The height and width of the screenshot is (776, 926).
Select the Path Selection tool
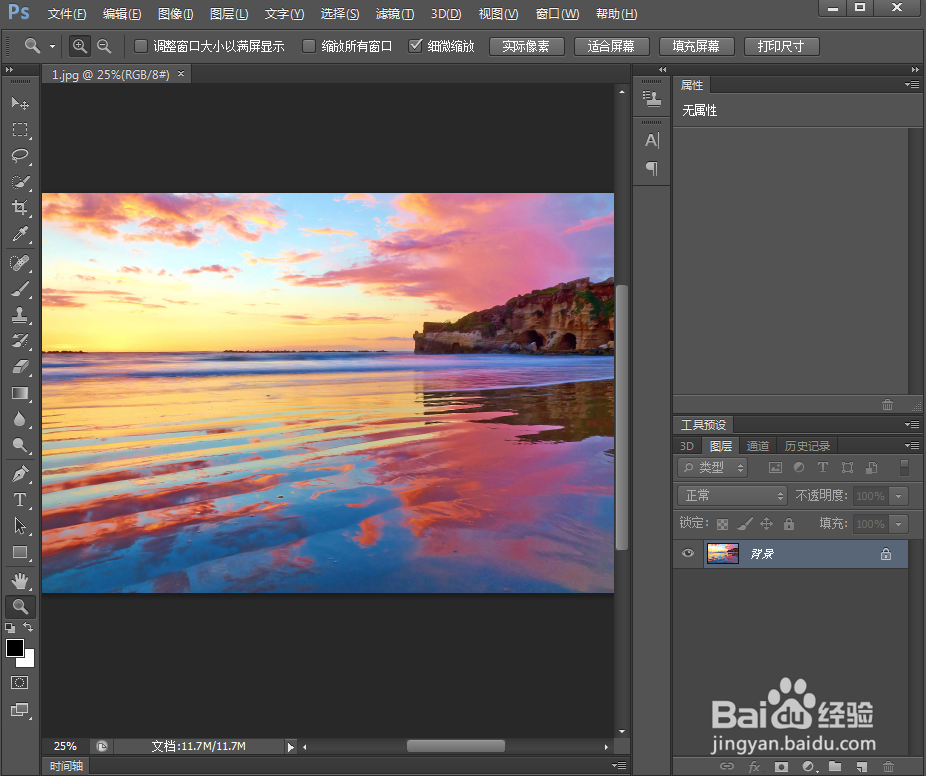click(20, 526)
